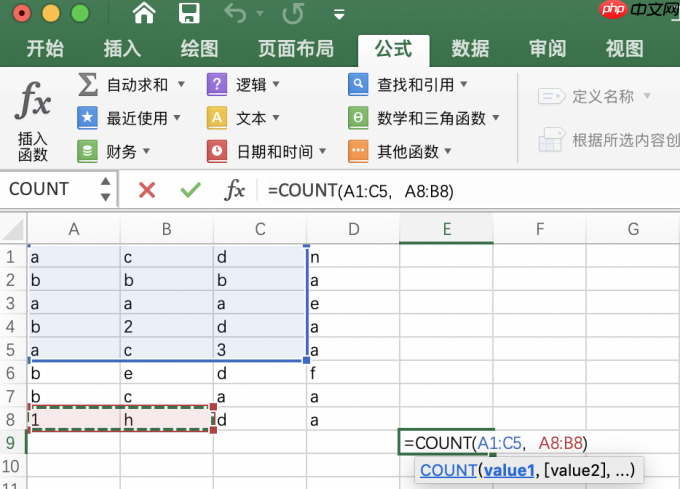680x489 pixels.
Task: Expand the 逻辑 dropdown arrow
Action: tap(276, 84)
